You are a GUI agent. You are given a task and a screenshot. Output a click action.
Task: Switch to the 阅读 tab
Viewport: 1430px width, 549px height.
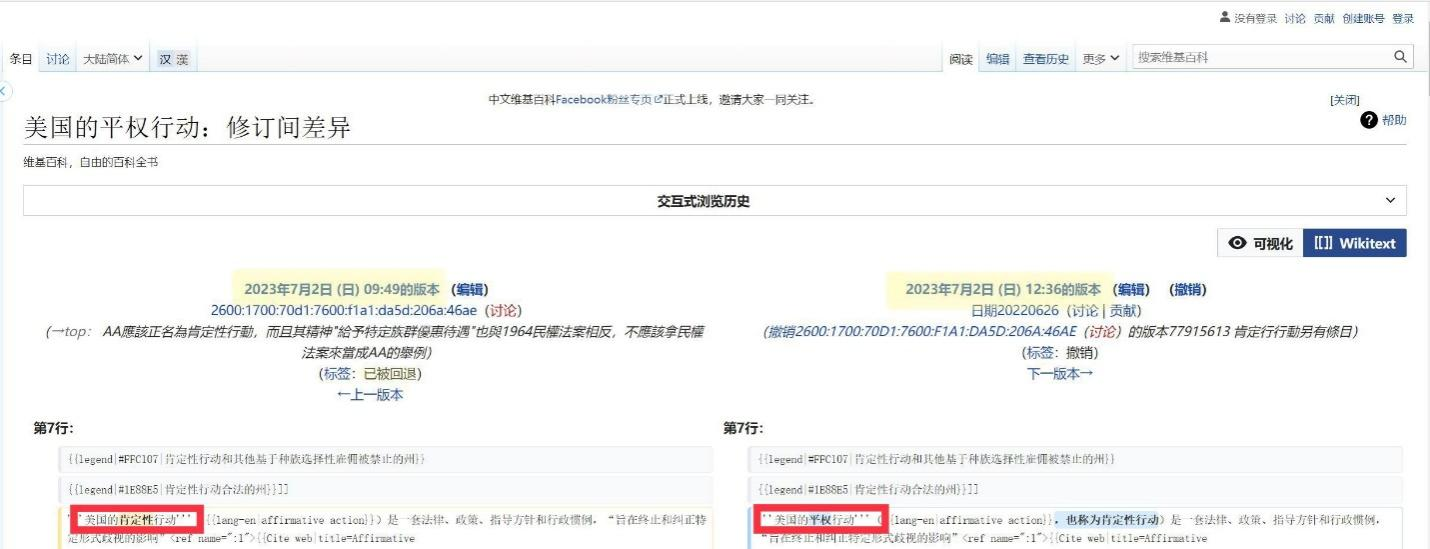pyautogui.click(x=961, y=59)
